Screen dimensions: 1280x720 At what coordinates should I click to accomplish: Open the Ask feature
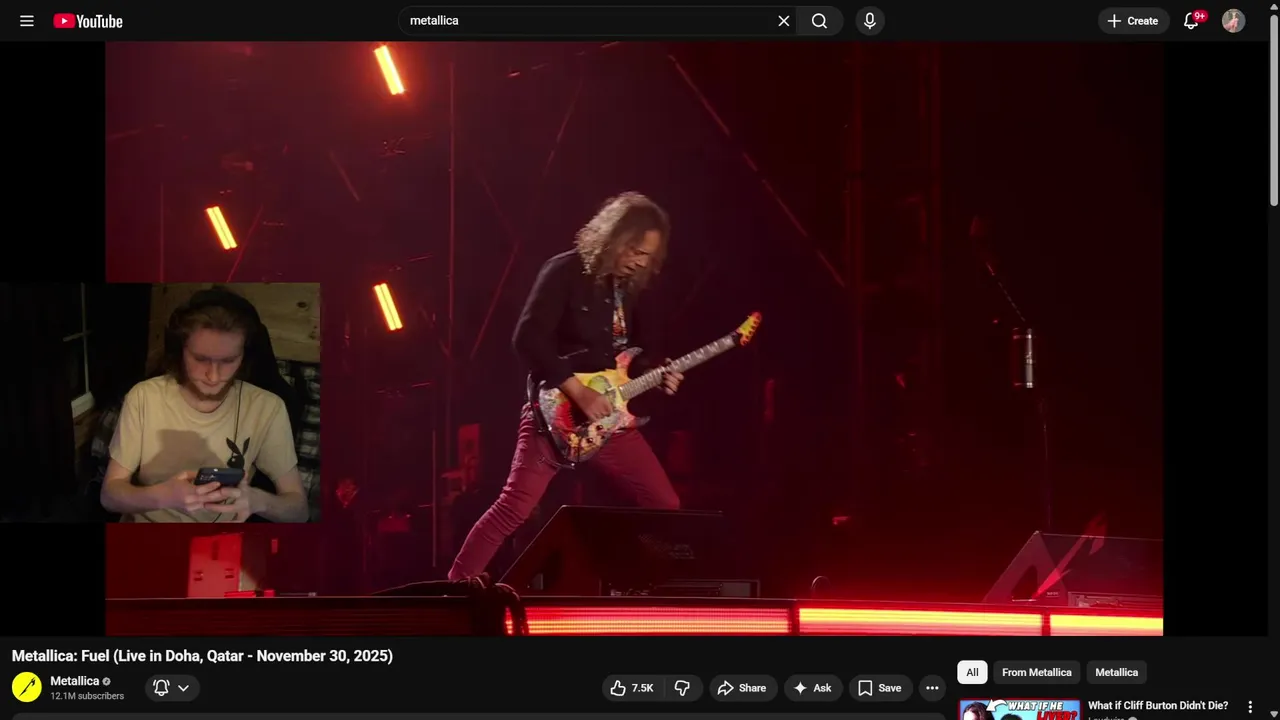point(812,688)
